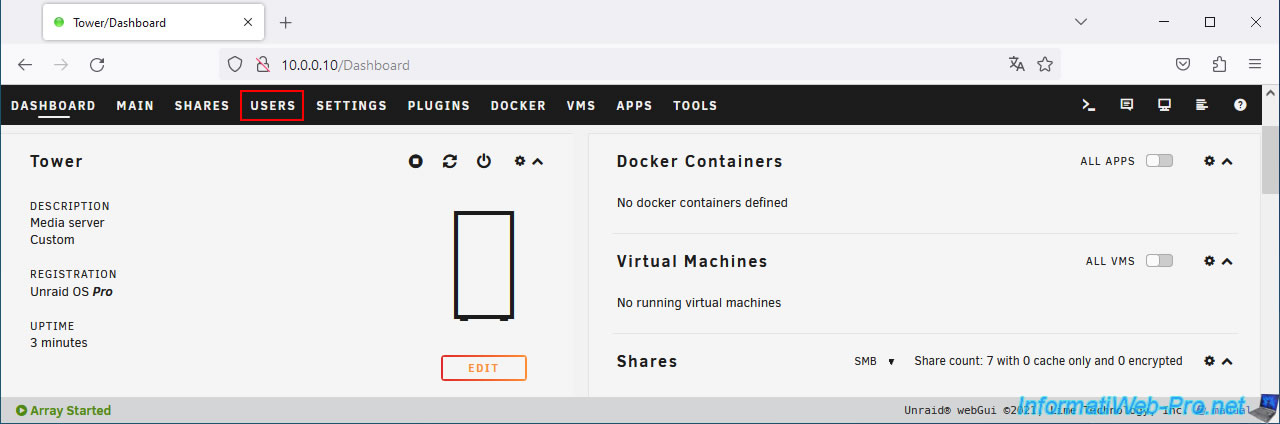Open the USERS menu tab

[x=272, y=105]
